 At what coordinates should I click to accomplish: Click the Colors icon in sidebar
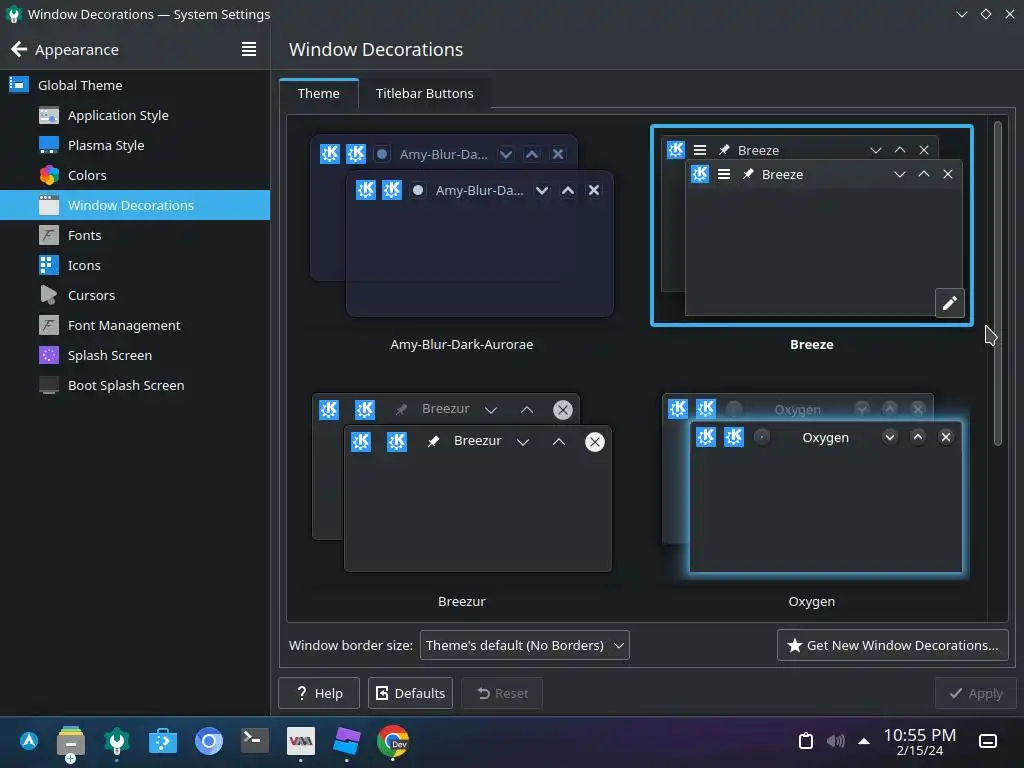click(49, 175)
